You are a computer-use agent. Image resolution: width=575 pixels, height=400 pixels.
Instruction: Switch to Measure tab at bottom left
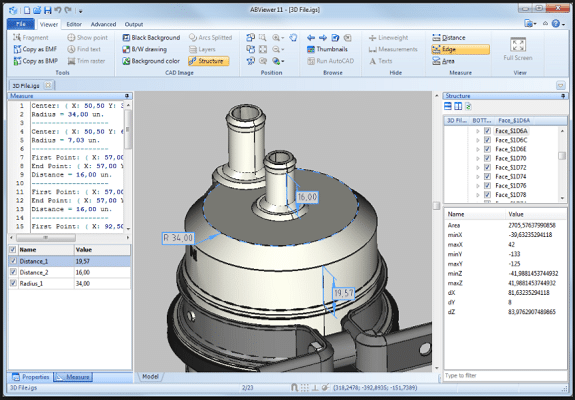pos(73,377)
